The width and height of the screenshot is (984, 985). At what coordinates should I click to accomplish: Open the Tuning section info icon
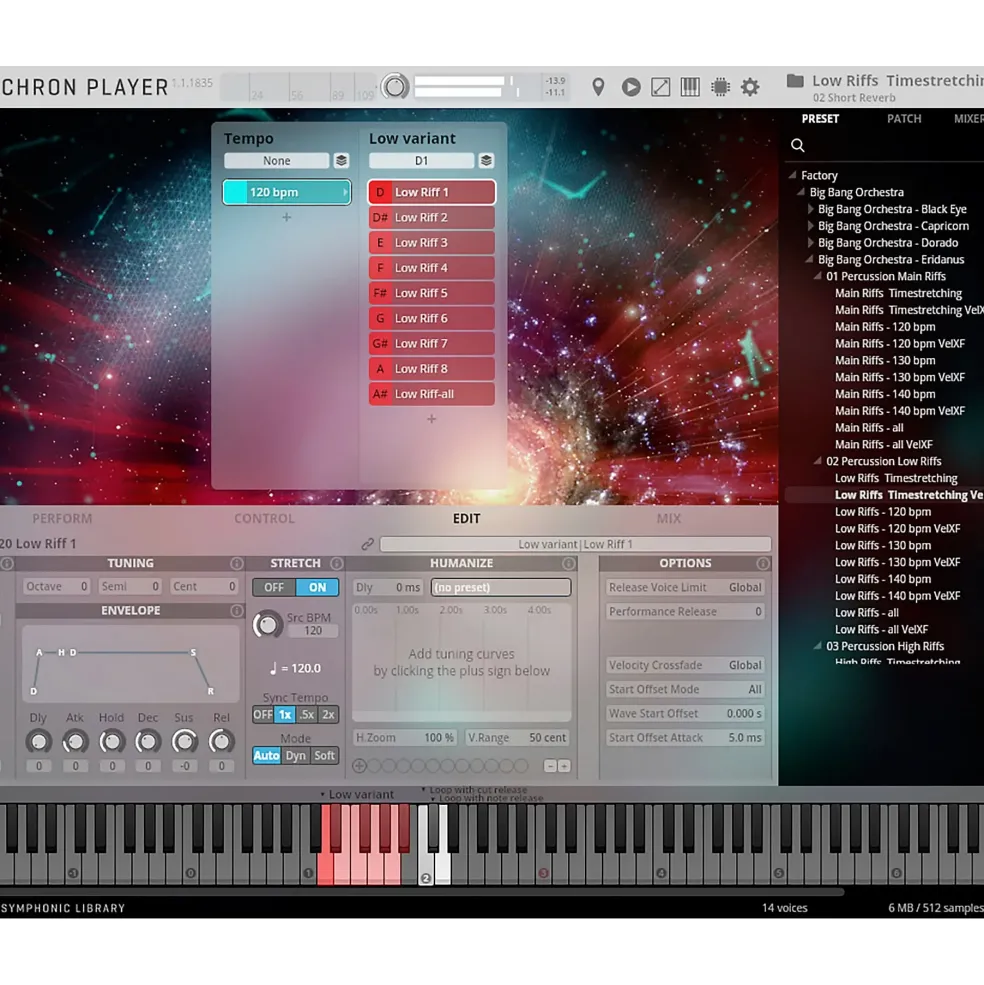236,563
